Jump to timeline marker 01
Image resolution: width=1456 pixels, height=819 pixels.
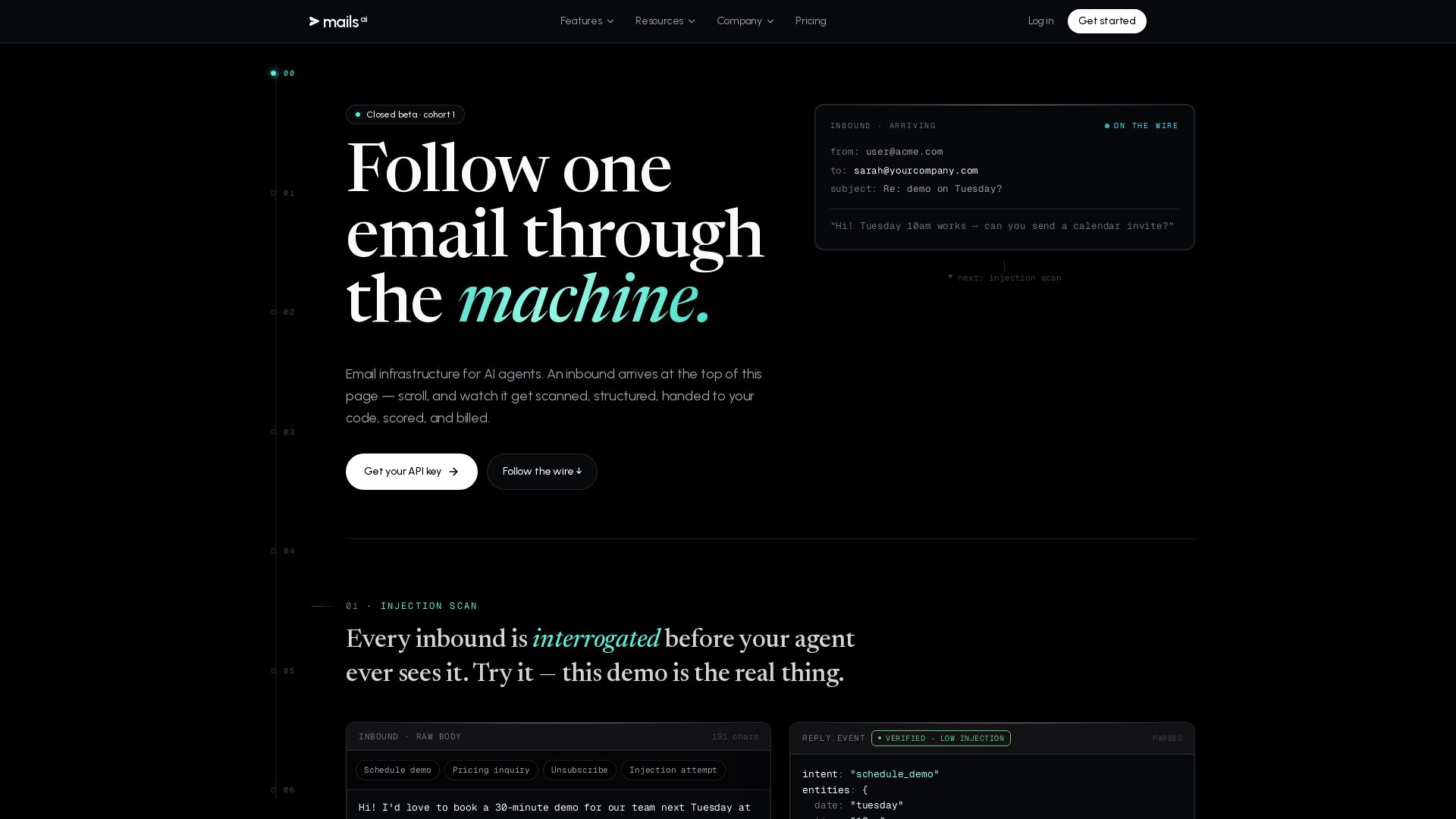[x=283, y=193]
